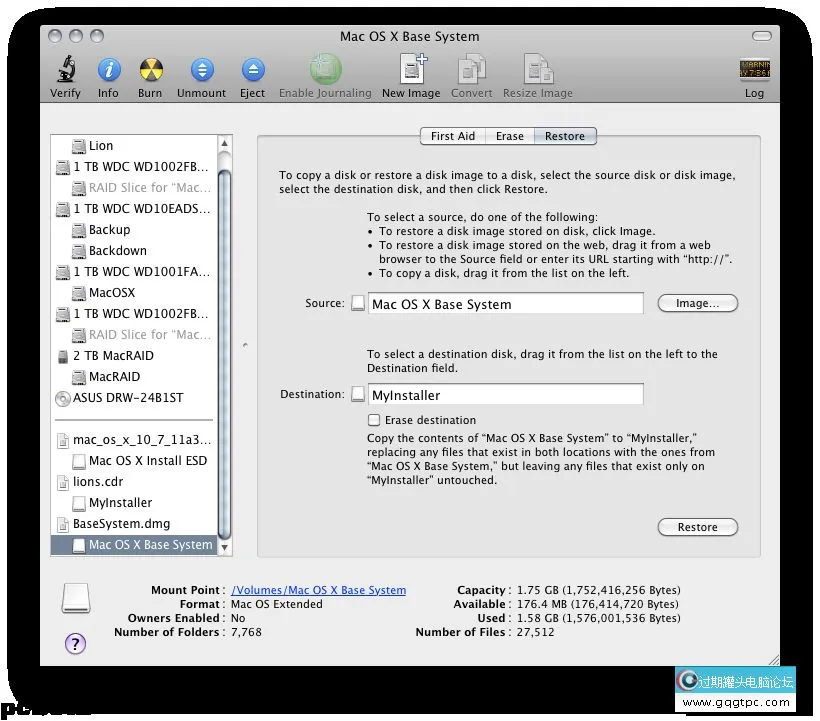This screenshot has width=820, height=721.
Task: Create a New Image from toolbar
Action: [x=411, y=71]
